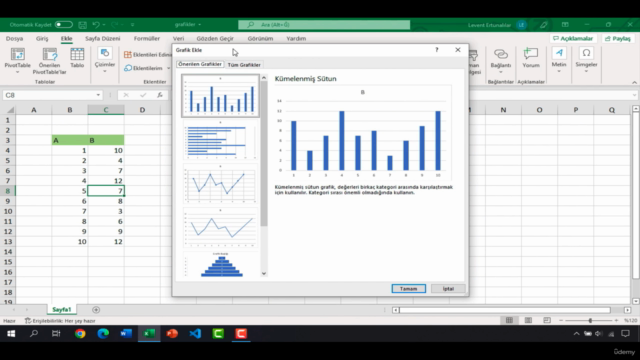Screen dimensions: 640x360
Task: Expand Eklentilerim dropdown arrow
Action: coord(168,68)
